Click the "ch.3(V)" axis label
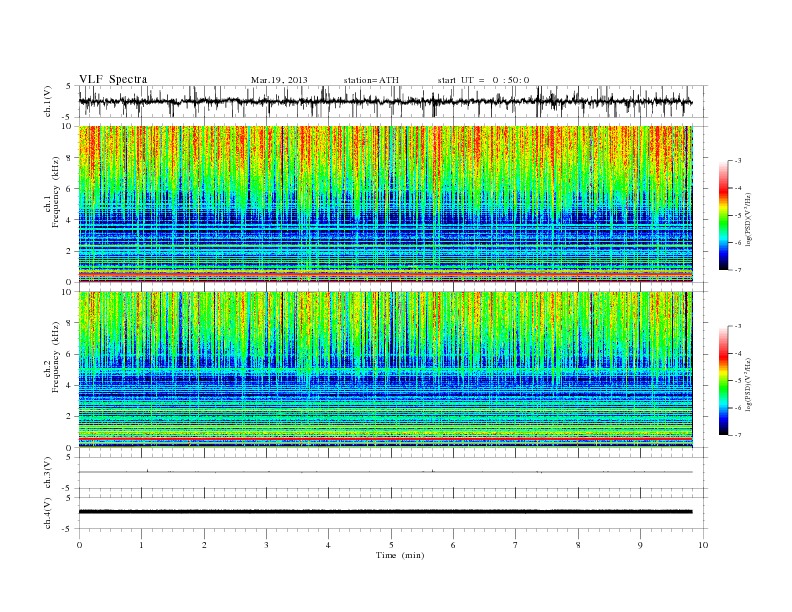 (x=48, y=472)
